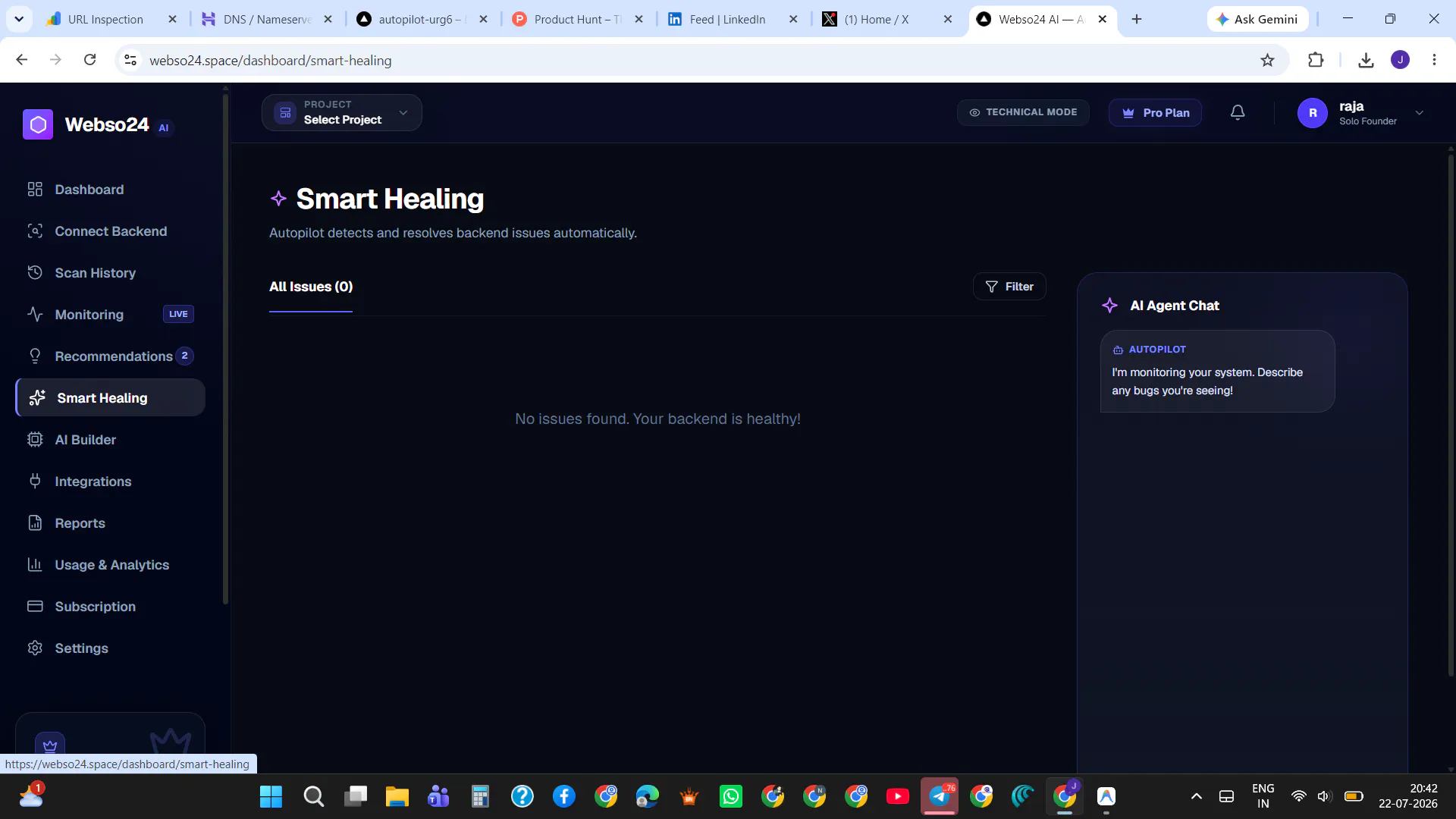
Task: Click the site info icon in address bar
Action: click(130, 60)
